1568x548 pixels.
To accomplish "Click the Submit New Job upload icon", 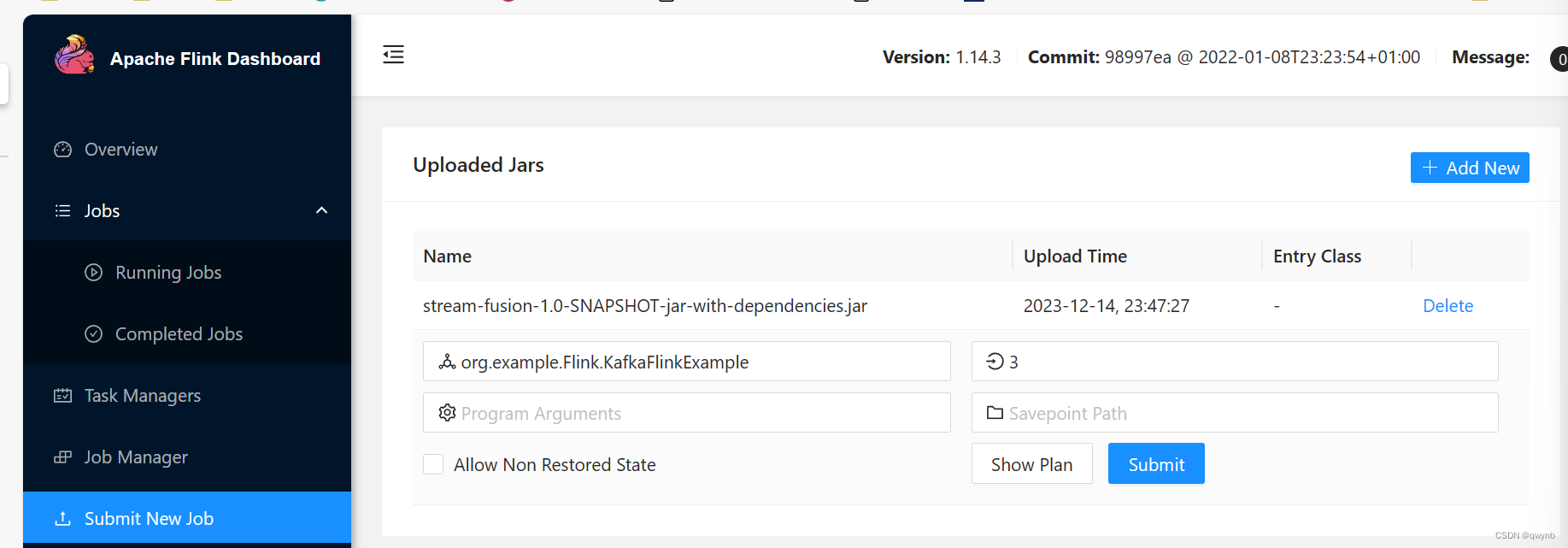I will [62, 519].
